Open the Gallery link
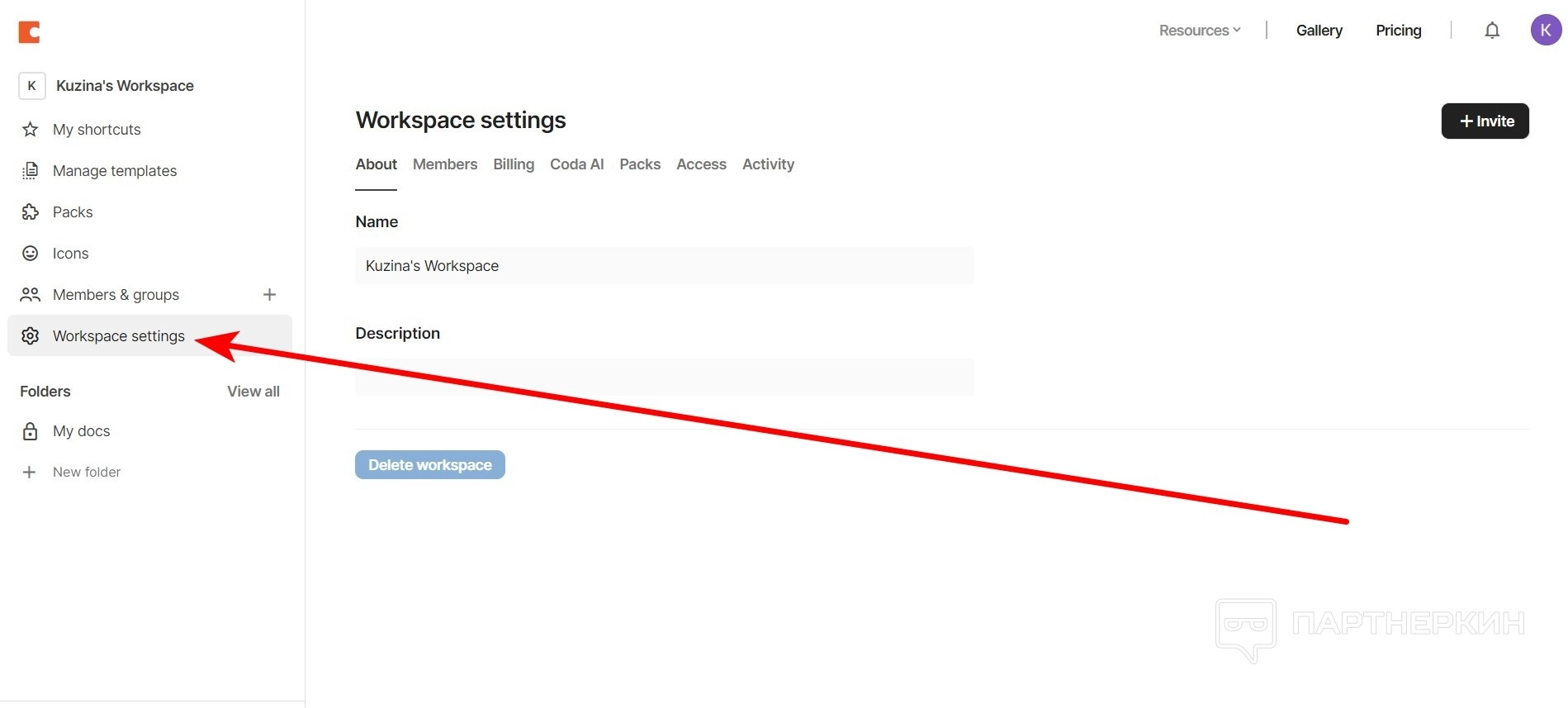This screenshot has height=708, width=1568. pos(1319,31)
